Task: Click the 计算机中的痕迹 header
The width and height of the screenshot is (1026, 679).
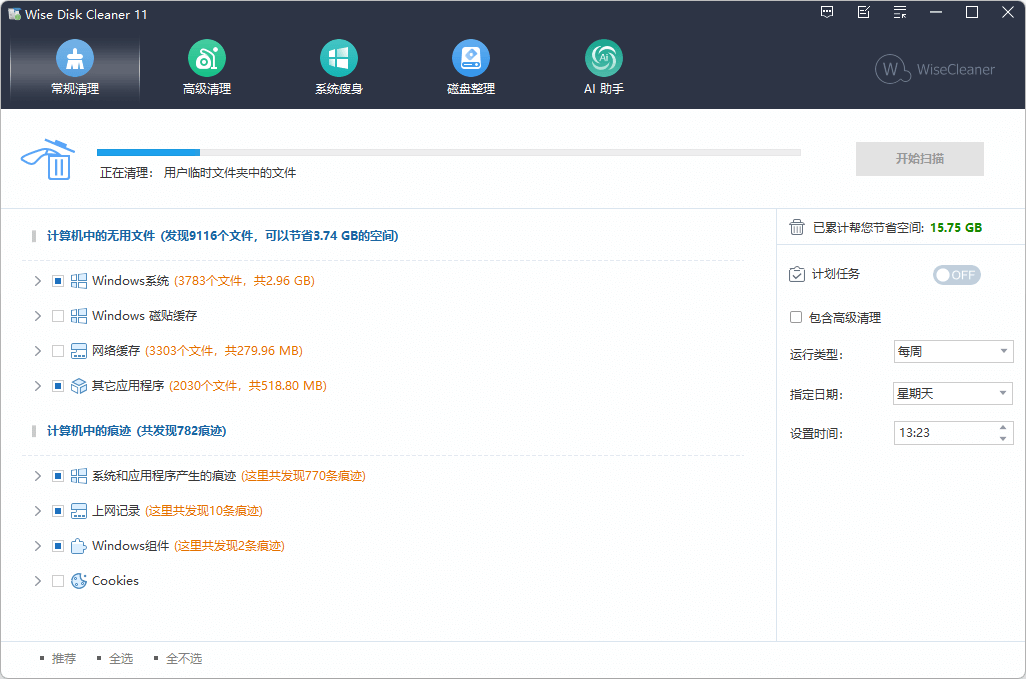Action: (x=136, y=430)
